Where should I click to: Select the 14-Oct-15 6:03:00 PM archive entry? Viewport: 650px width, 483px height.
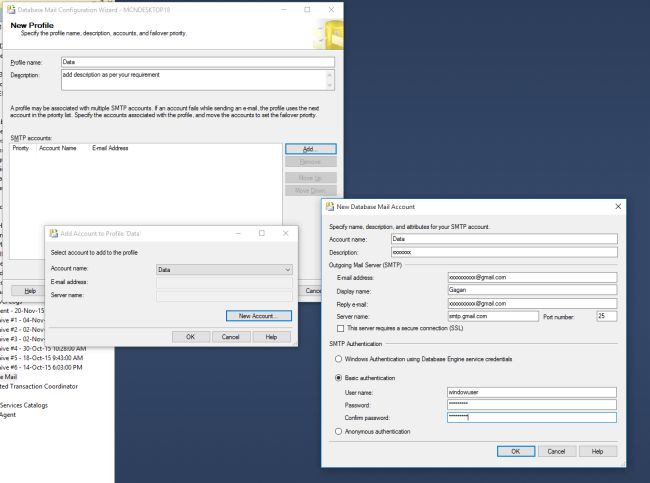[41, 368]
